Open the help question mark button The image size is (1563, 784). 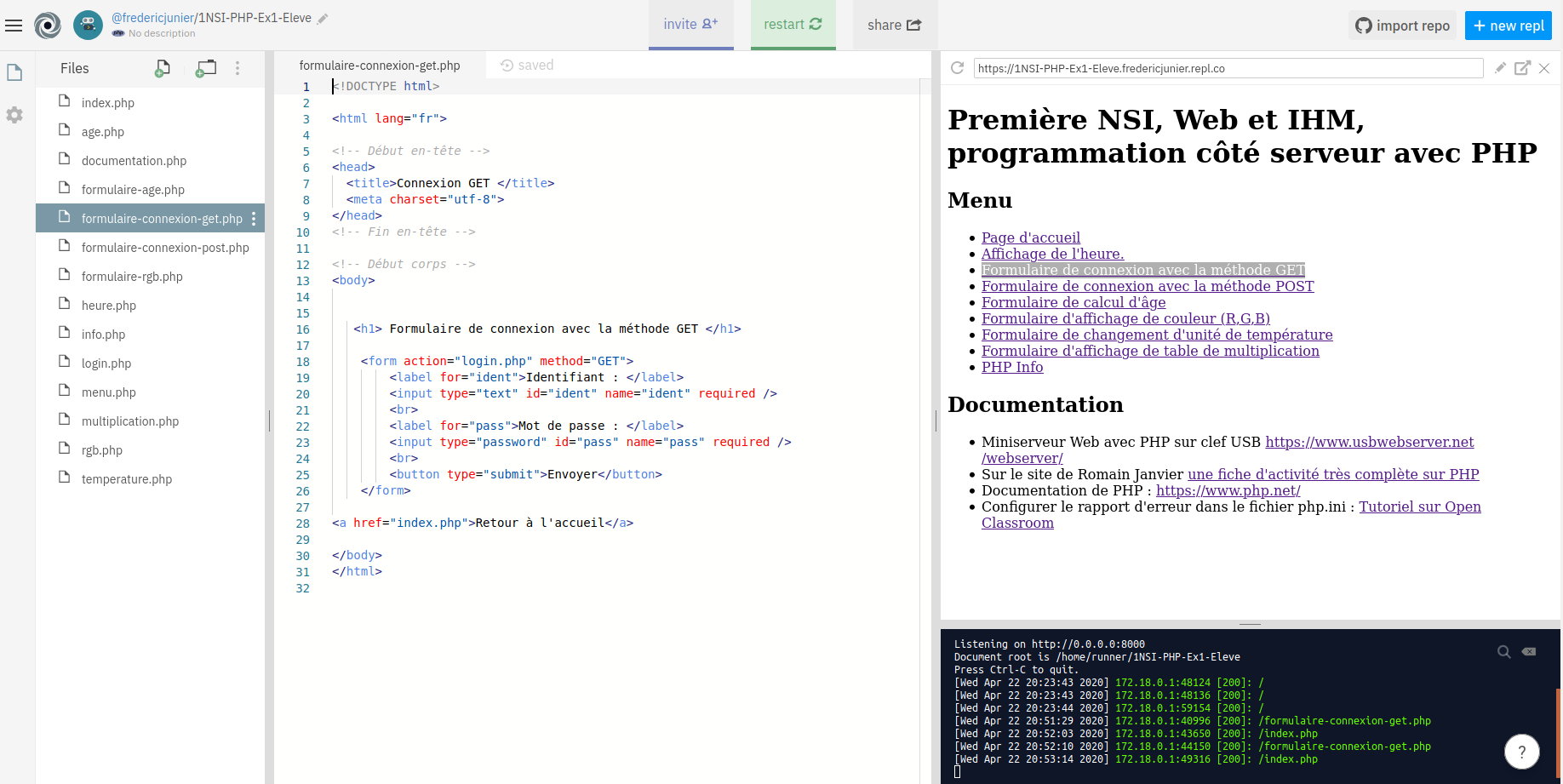pyautogui.click(x=1522, y=752)
